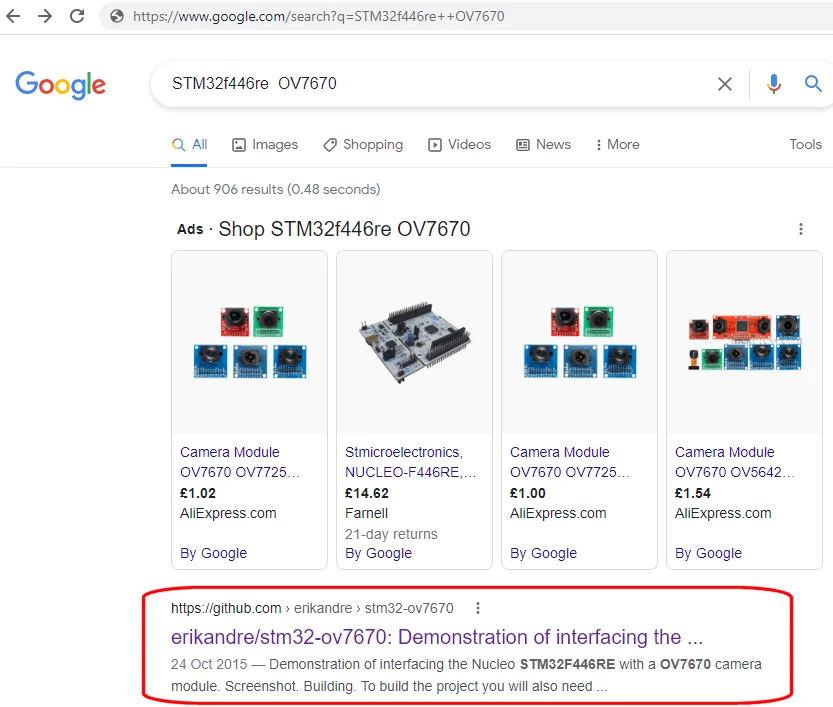Open three-dot menu beside github result
This screenshot has width=833, height=707.
pos(478,608)
